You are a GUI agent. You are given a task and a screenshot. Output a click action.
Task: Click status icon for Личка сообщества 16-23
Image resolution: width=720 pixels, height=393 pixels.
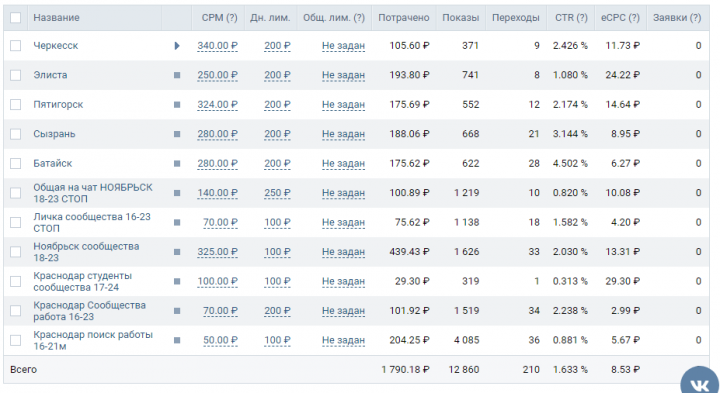tap(177, 223)
